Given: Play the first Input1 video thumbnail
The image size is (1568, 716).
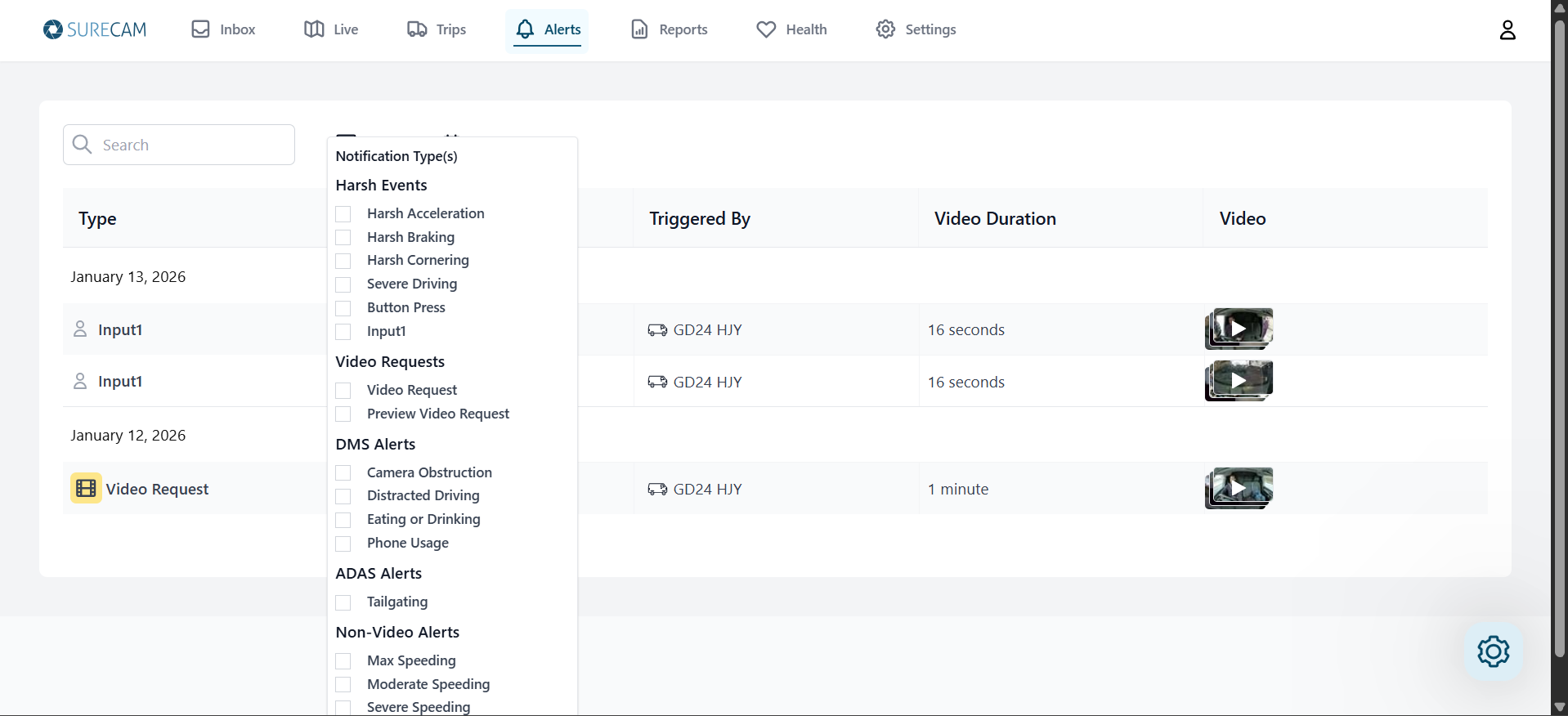Looking at the screenshot, I should click(x=1239, y=329).
